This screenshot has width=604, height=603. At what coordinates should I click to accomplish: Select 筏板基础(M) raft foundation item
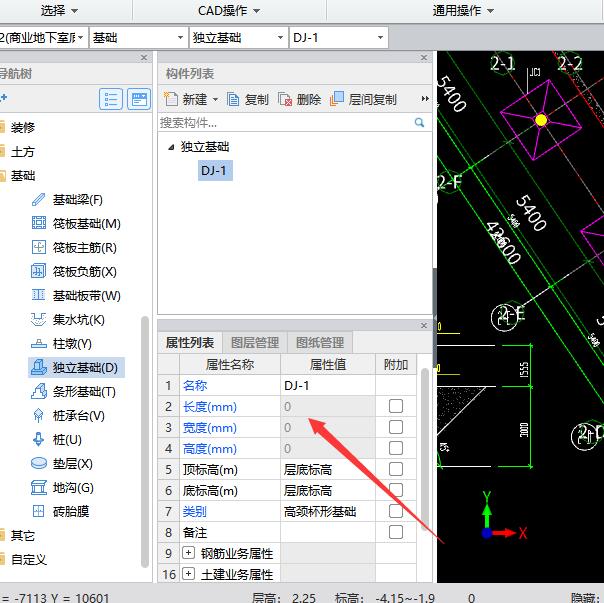click(76, 223)
